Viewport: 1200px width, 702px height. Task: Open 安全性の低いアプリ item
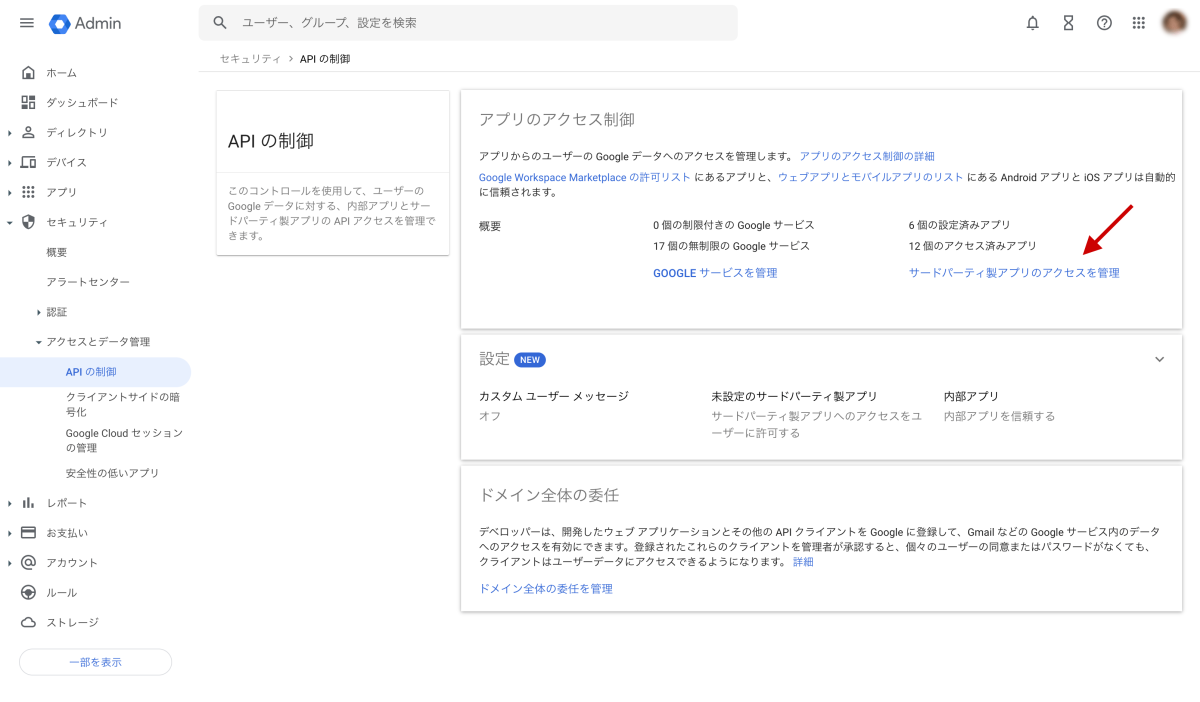click(x=112, y=473)
